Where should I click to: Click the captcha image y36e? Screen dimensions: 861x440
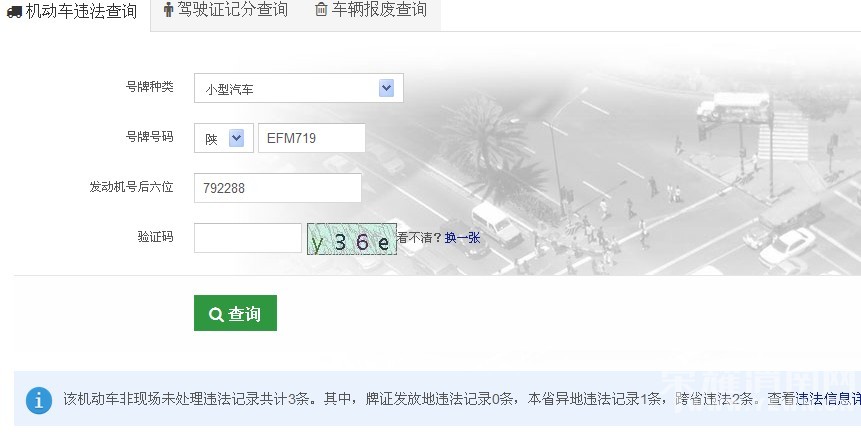pyautogui.click(x=352, y=239)
